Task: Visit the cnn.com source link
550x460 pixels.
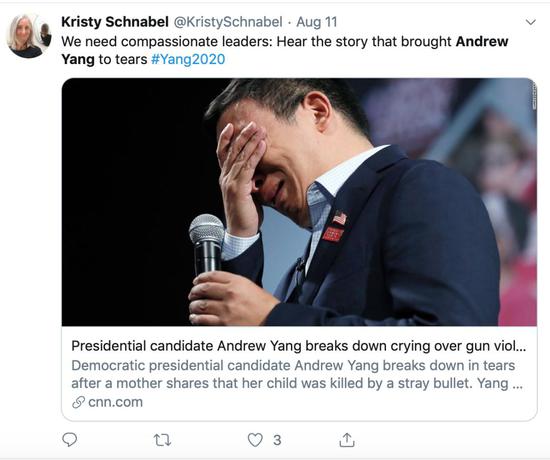Action: (x=115, y=402)
